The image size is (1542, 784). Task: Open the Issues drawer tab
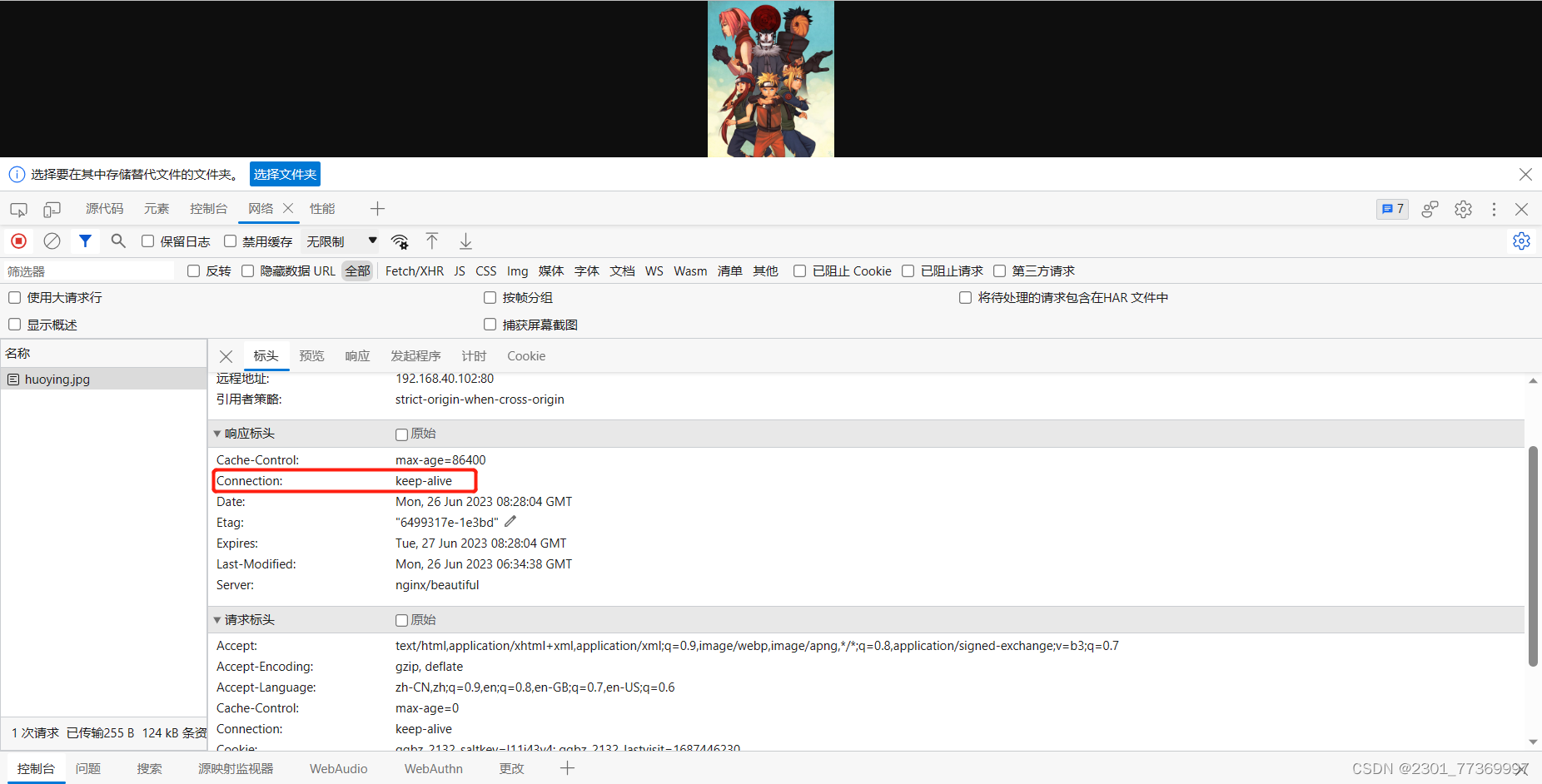coord(88,769)
